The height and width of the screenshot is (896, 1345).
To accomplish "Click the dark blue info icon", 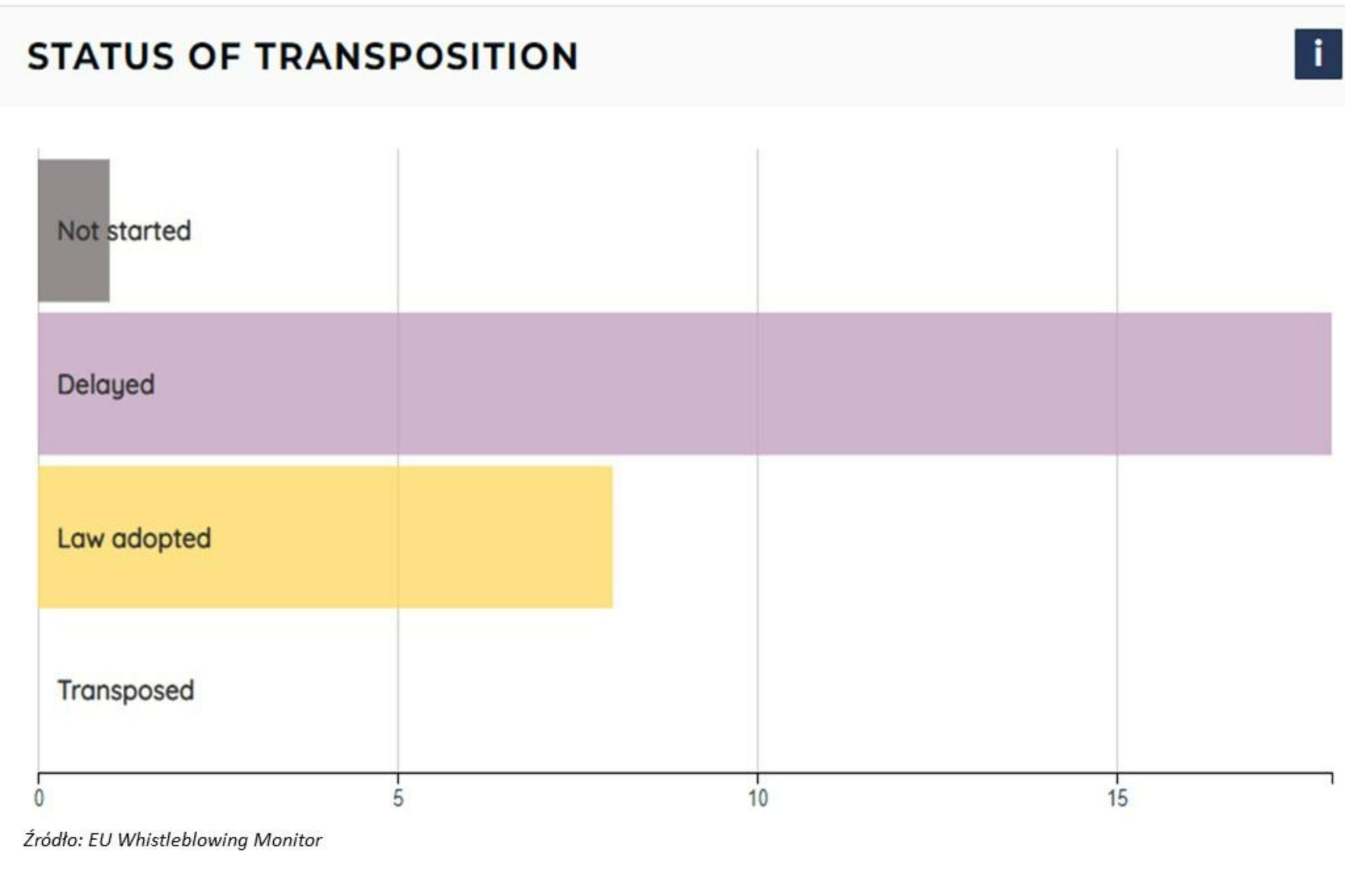I will (x=1317, y=54).
